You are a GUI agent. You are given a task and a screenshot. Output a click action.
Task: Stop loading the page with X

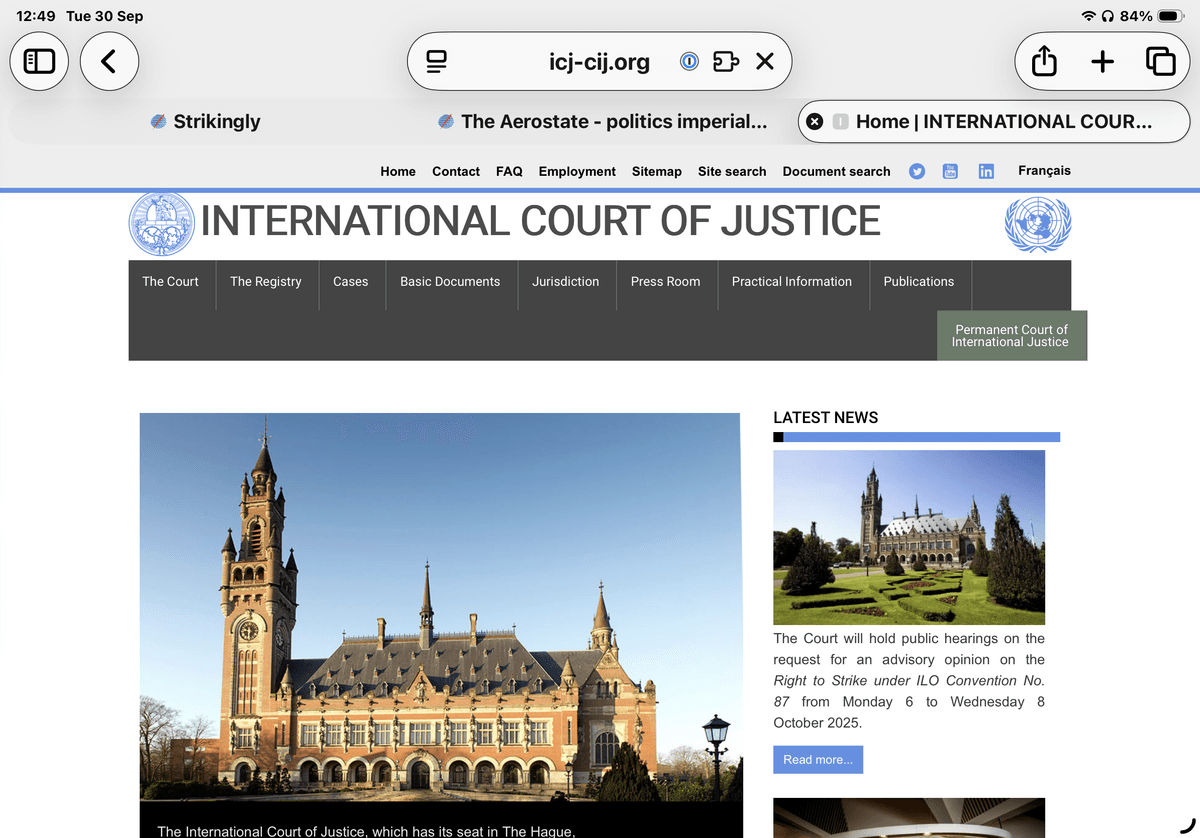[x=765, y=62]
